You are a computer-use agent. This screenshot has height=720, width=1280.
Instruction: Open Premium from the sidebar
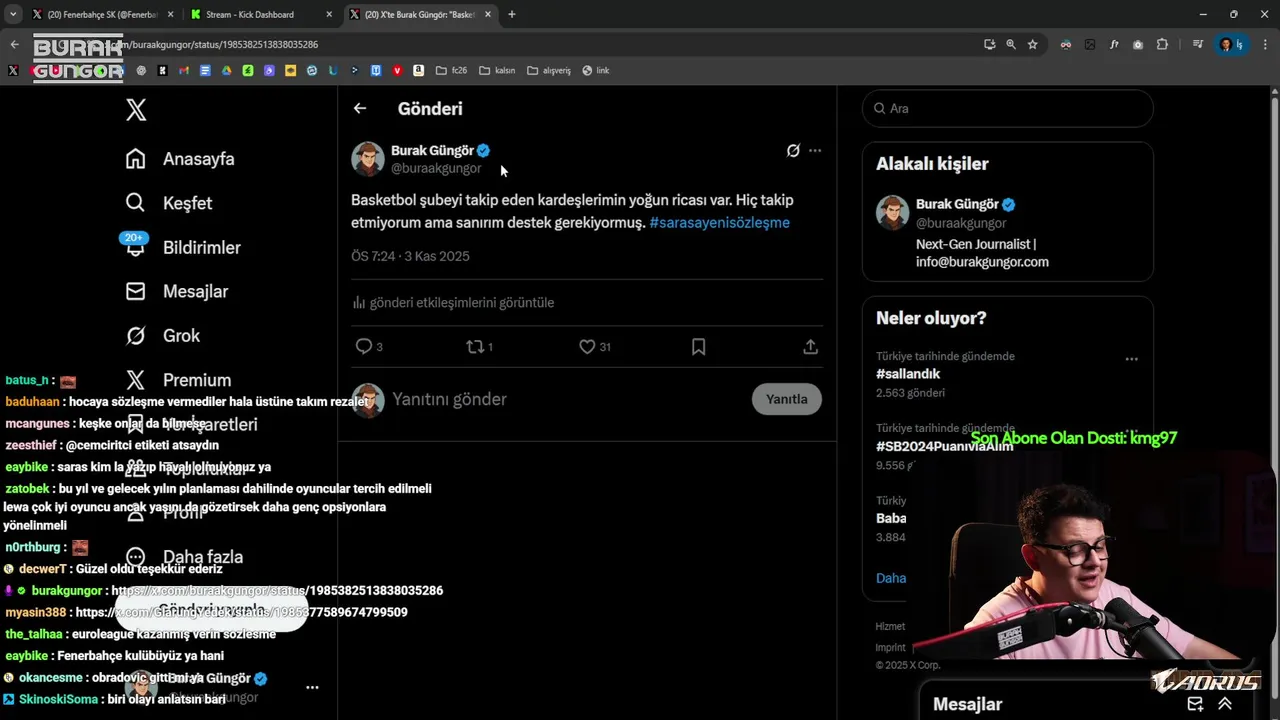[x=178, y=380]
